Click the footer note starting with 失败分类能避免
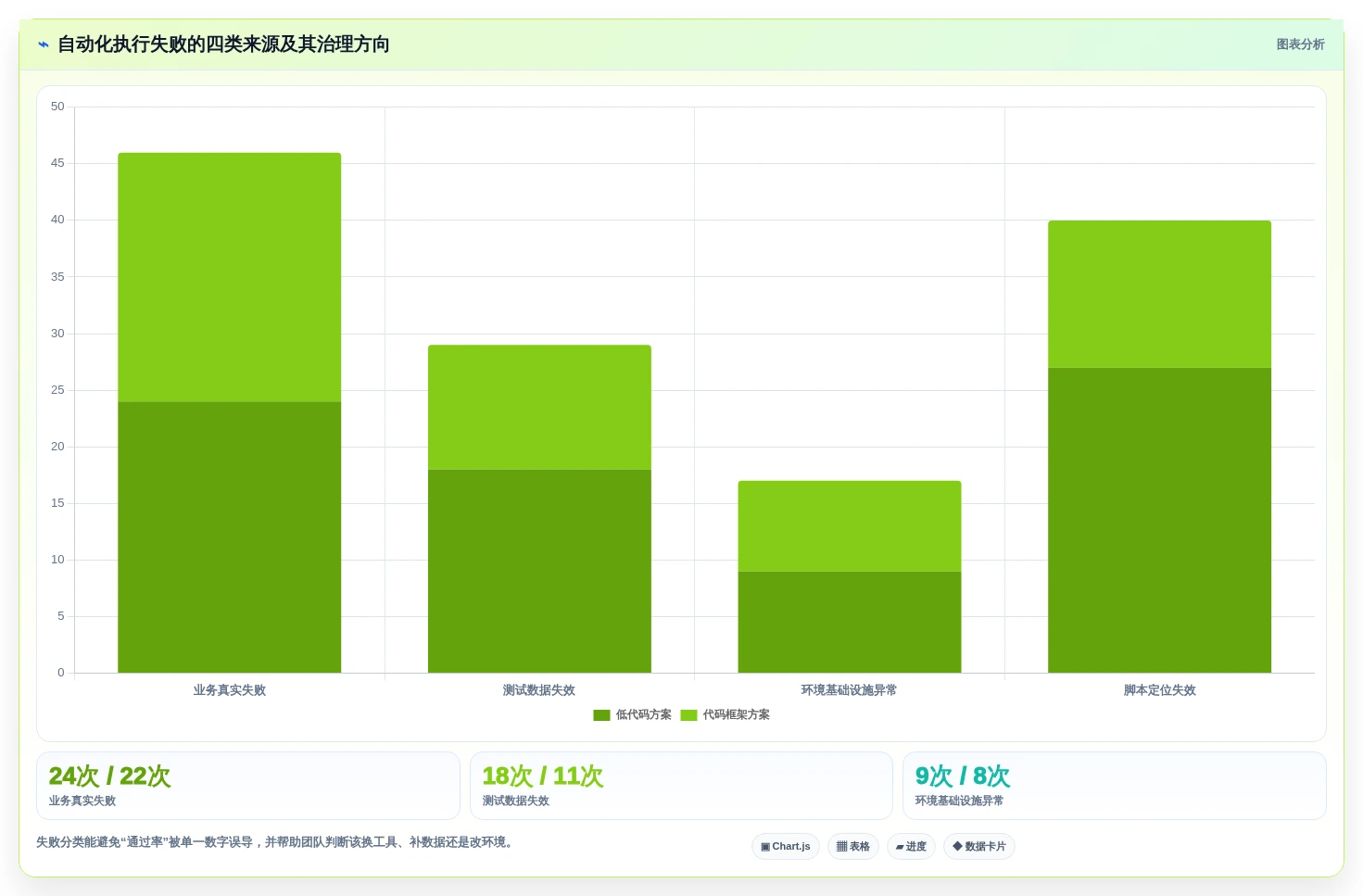The width and height of the screenshot is (1363, 896). 276,842
